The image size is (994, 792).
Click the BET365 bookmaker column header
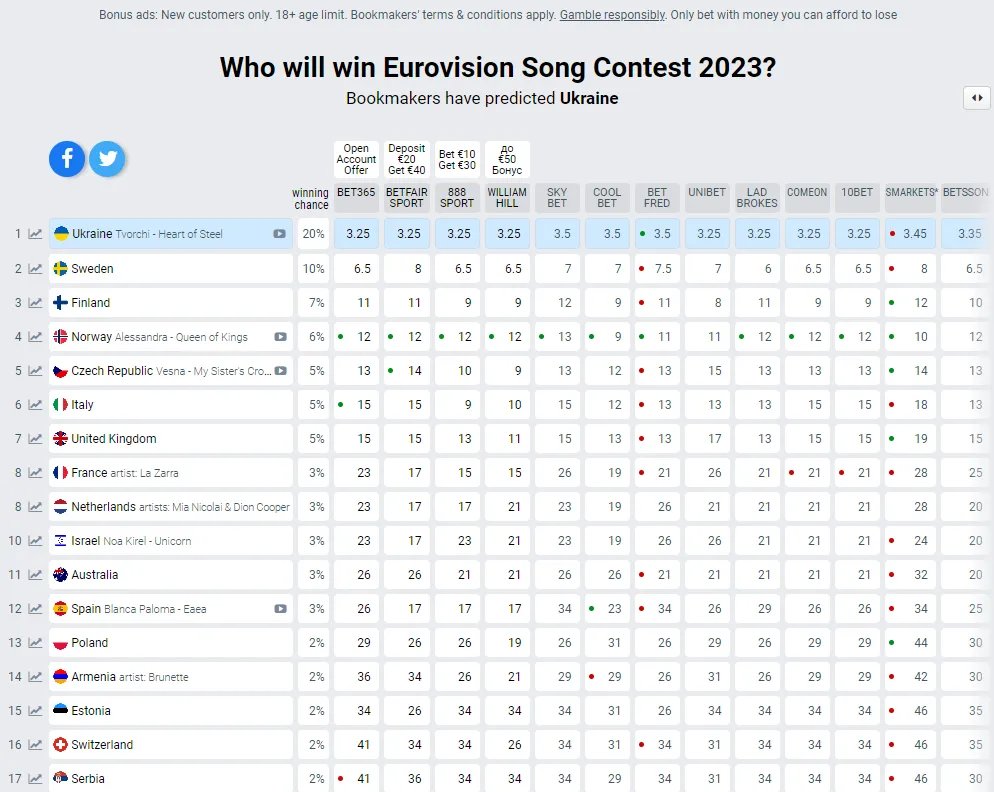356,192
